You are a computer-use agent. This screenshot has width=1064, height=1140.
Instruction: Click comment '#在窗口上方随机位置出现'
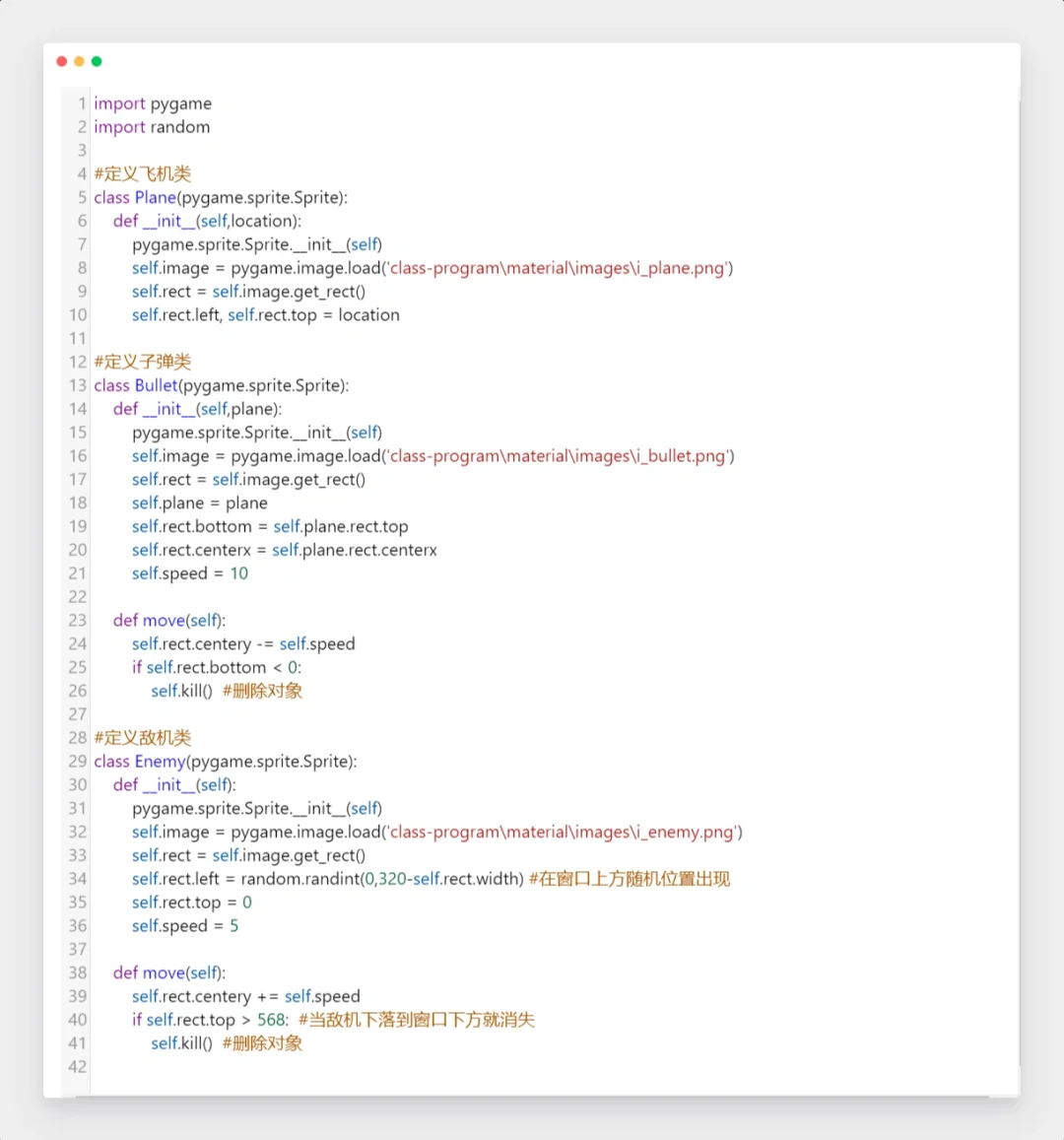(630, 880)
